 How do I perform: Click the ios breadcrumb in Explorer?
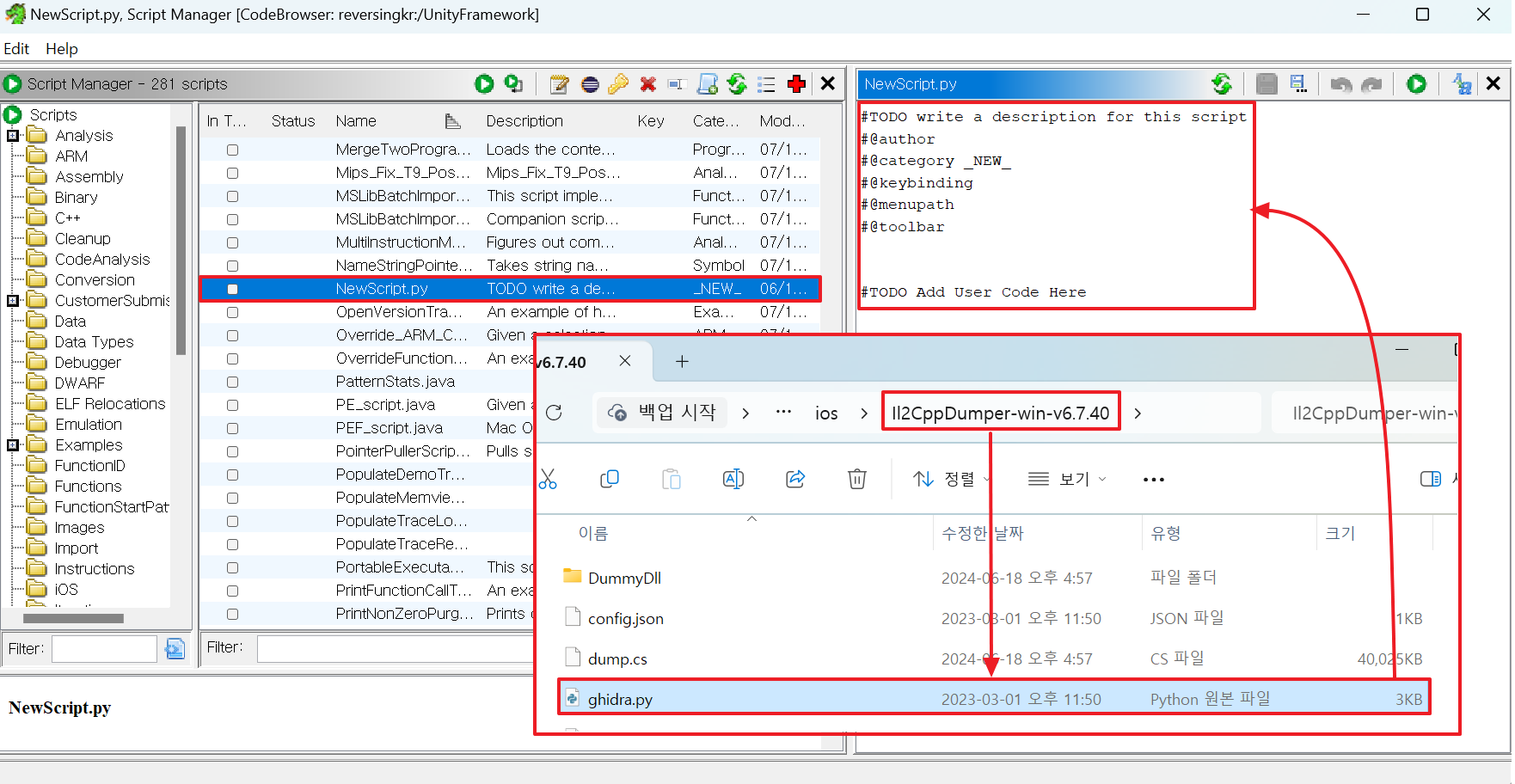[826, 413]
